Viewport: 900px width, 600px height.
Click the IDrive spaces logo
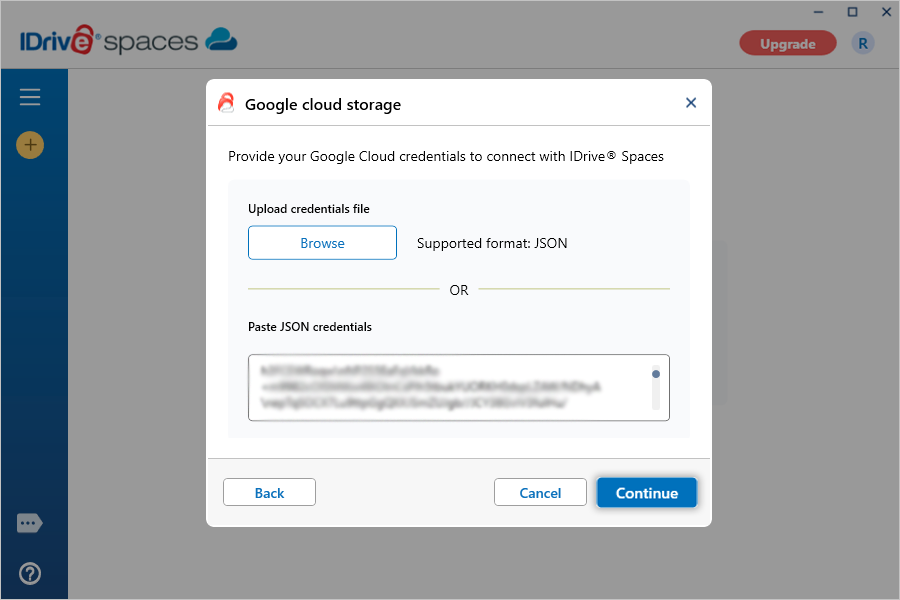(x=129, y=40)
